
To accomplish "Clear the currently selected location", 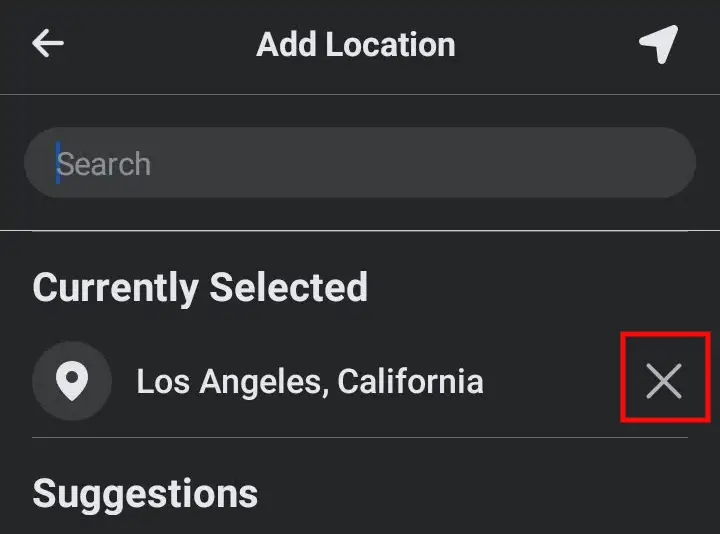I will (664, 381).
